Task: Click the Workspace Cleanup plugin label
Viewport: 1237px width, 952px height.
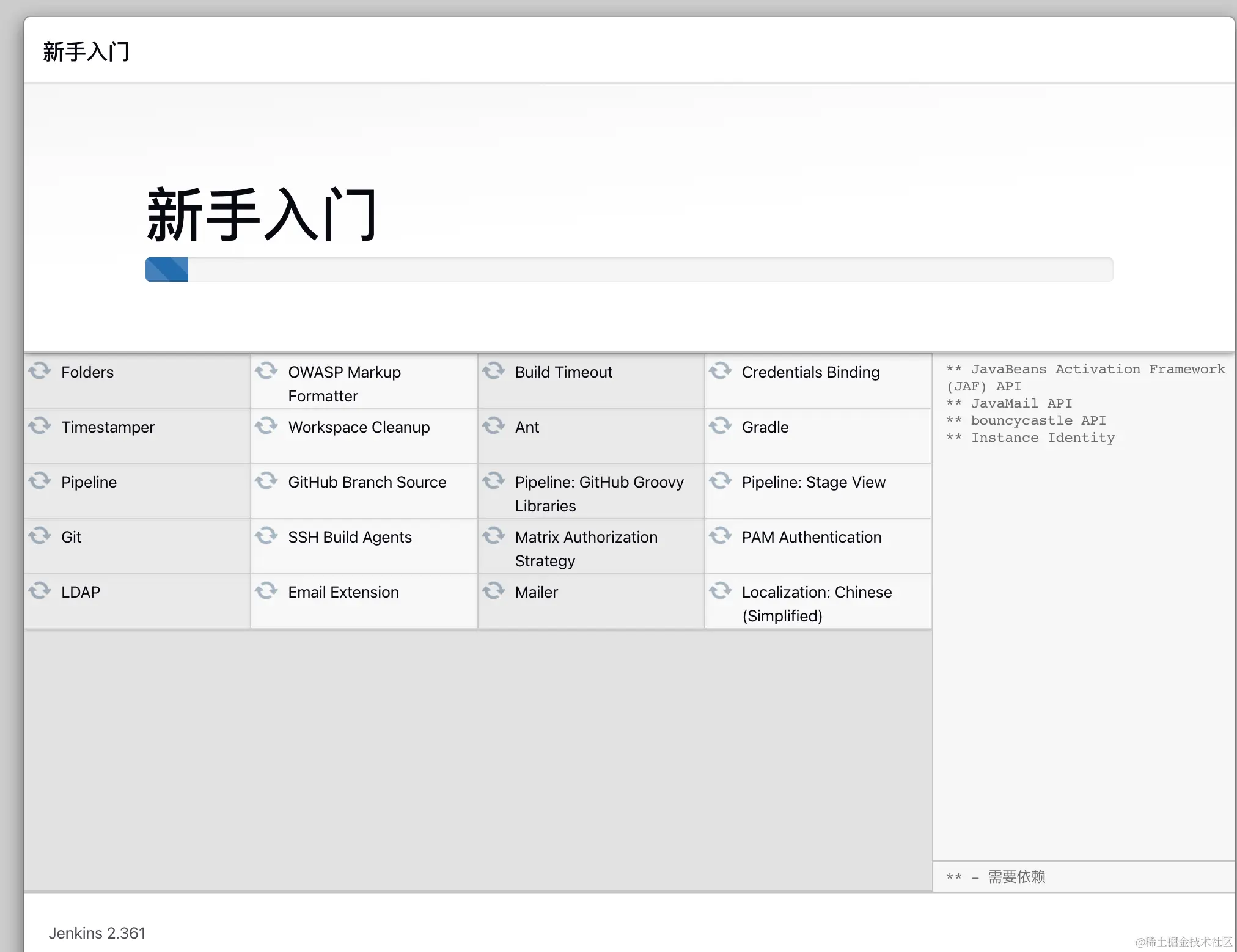Action: pyautogui.click(x=359, y=427)
